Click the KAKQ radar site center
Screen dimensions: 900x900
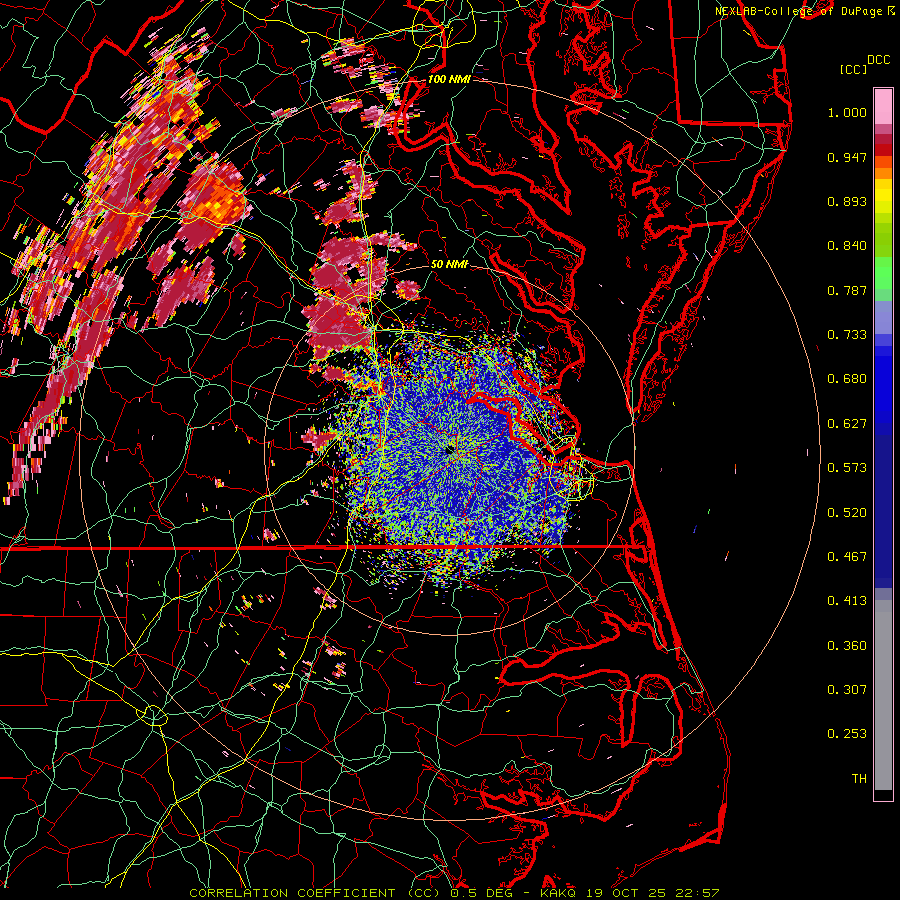click(x=449, y=452)
